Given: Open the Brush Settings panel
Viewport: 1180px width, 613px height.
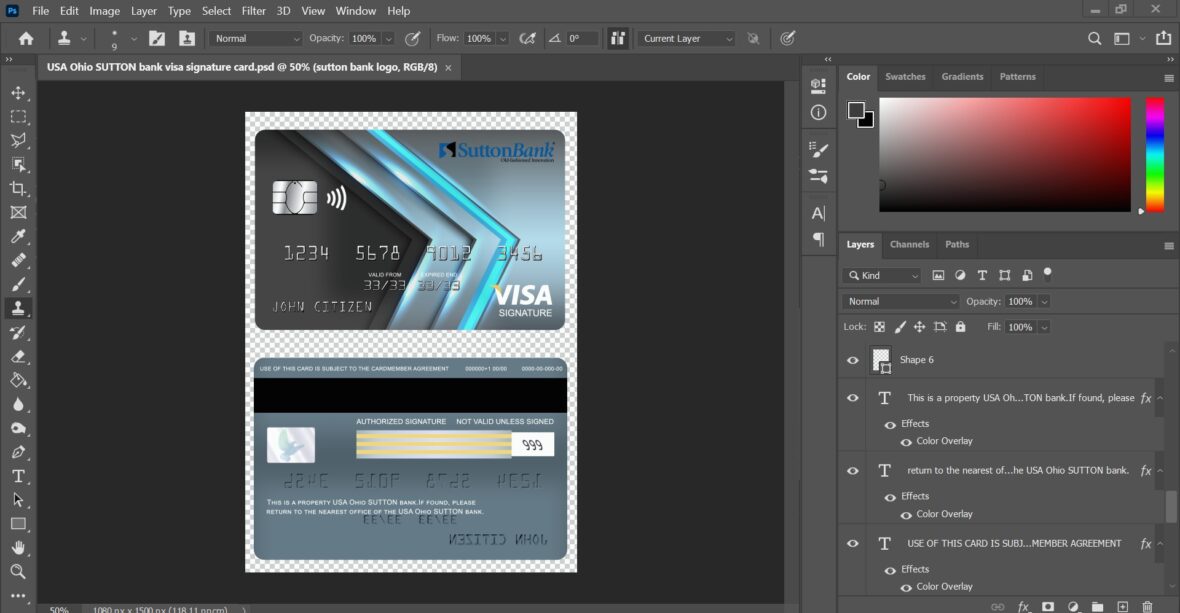Looking at the screenshot, I should pos(818,147).
